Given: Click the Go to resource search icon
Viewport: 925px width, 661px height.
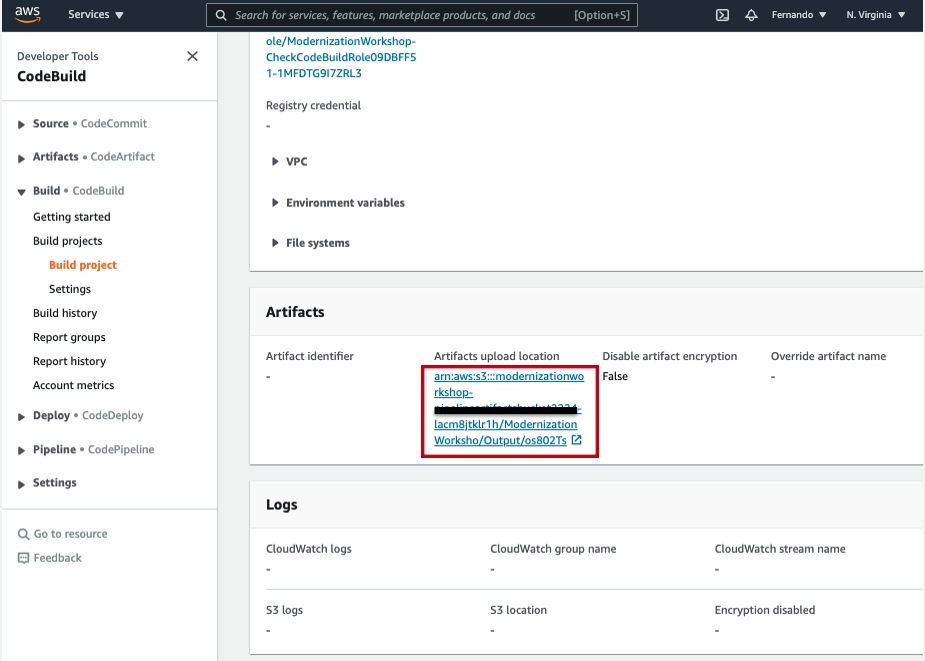Looking at the screenshot, I should coord(23,534).
